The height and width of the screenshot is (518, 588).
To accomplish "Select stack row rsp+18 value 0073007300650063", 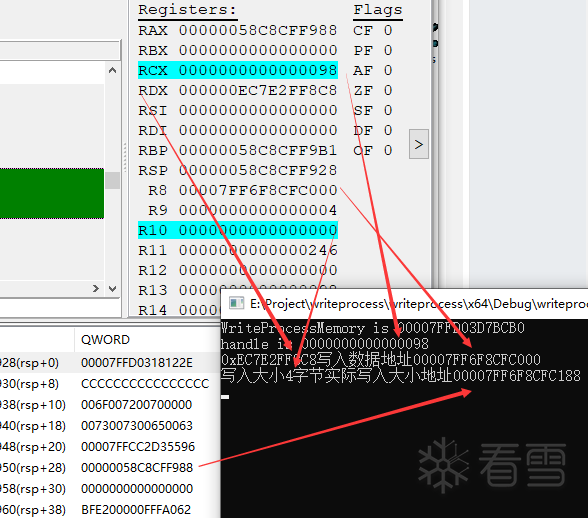I will pyautogui.click(x=137, y=426).
